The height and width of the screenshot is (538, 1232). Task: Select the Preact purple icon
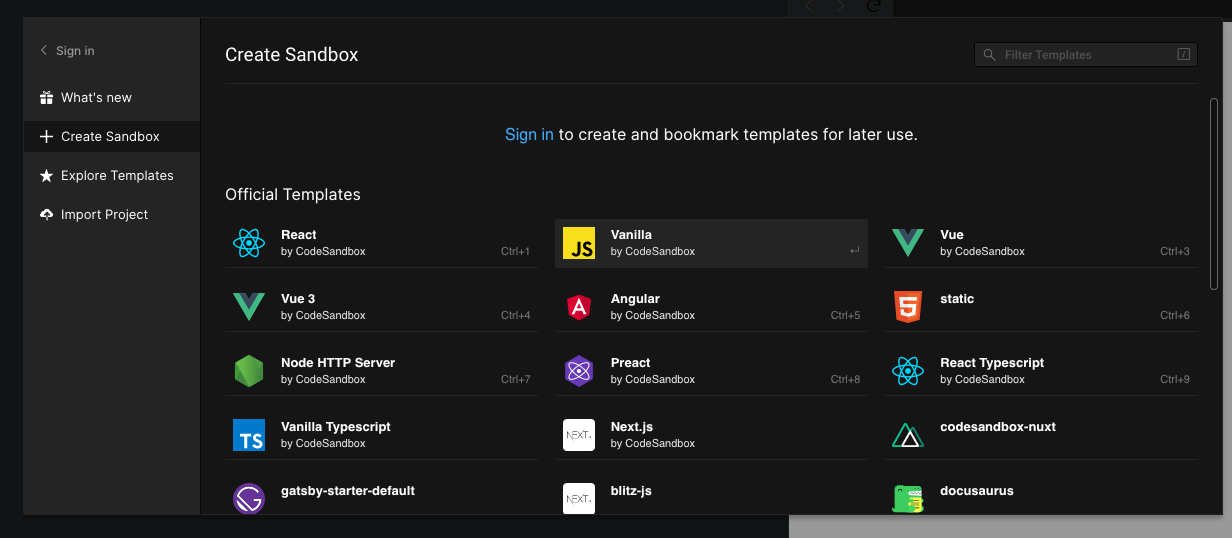[579, 371]
